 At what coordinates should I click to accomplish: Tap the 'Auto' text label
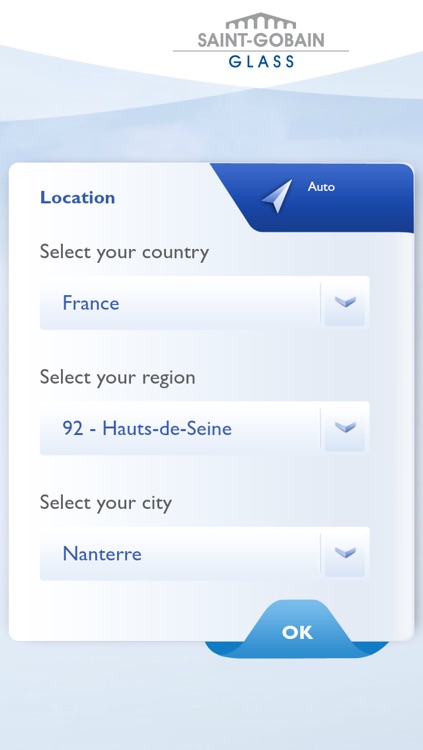pyautogui.click(x=321, y=187)
